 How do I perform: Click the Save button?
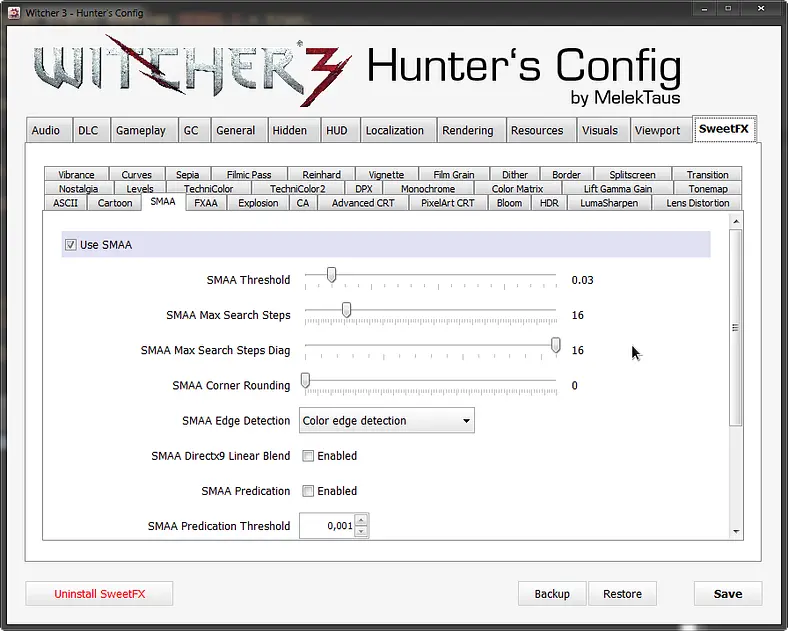[728, 594]
